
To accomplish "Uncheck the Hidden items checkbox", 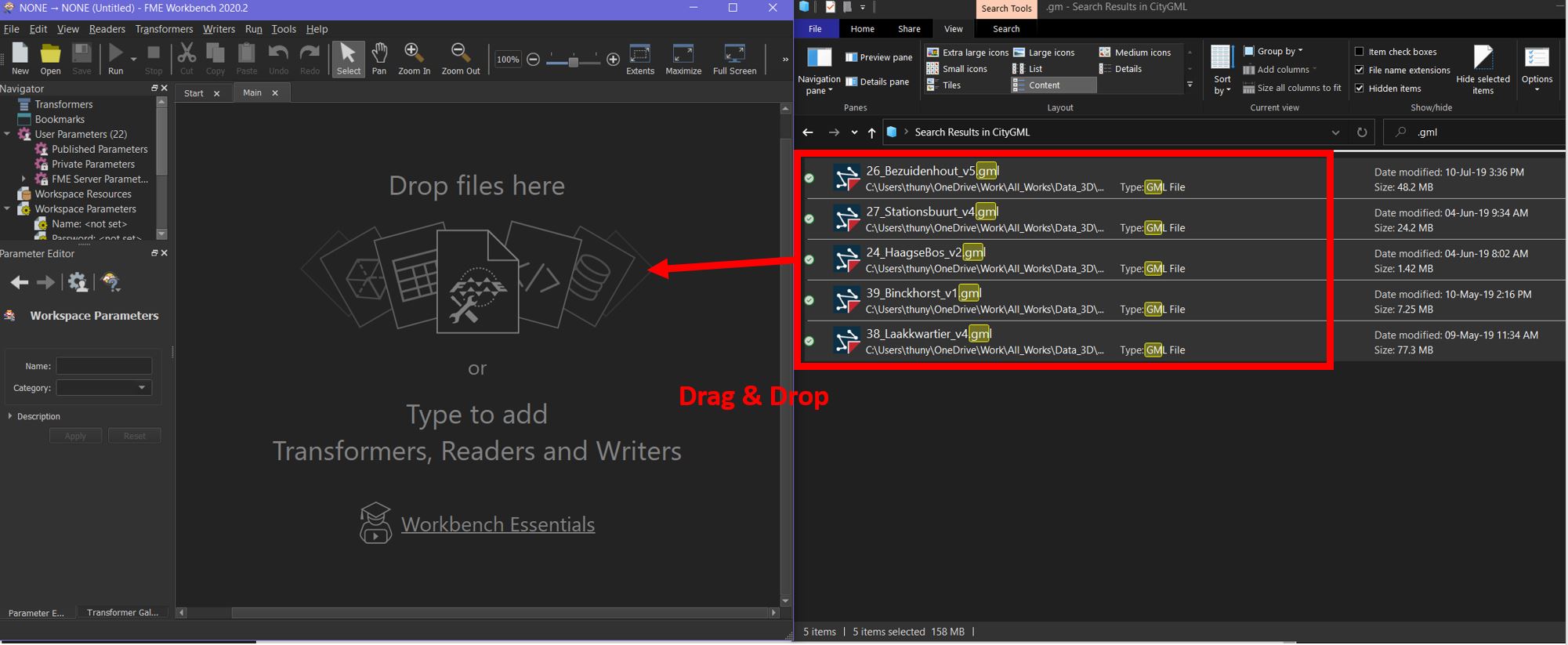I will pos(1360,89).
